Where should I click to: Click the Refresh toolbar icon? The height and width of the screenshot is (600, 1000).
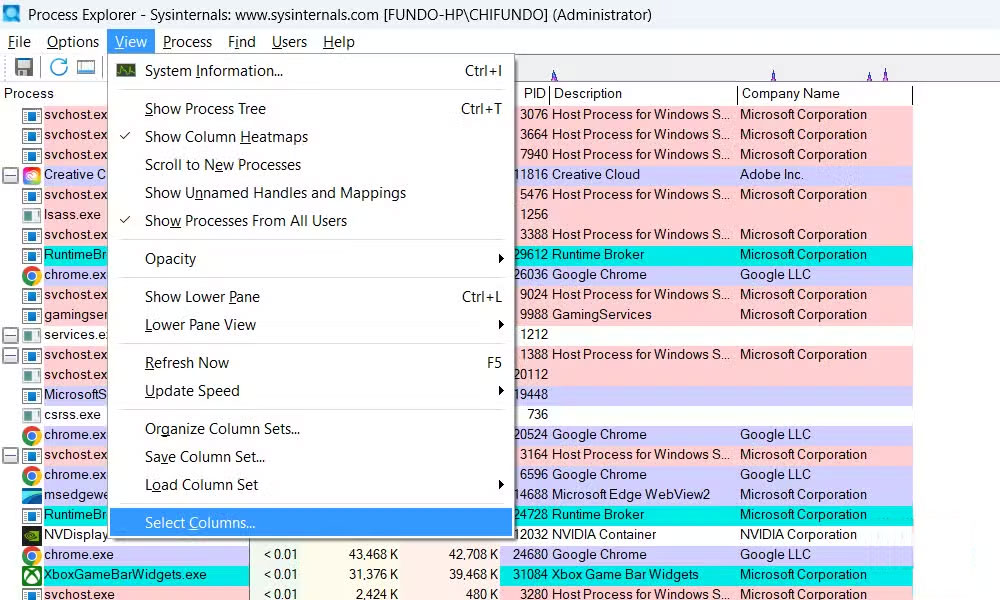point(58,67)
